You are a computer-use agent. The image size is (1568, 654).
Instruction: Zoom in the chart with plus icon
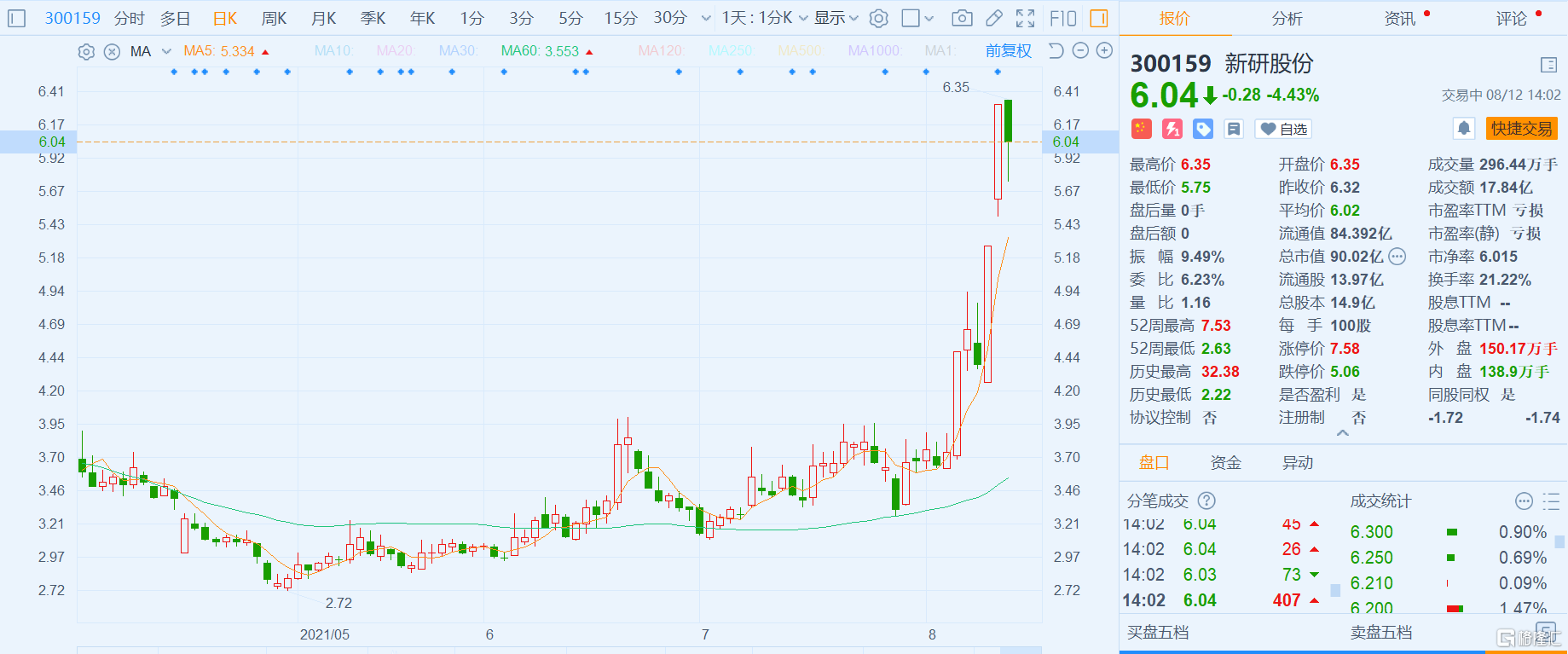click(x=1104, y=51)
